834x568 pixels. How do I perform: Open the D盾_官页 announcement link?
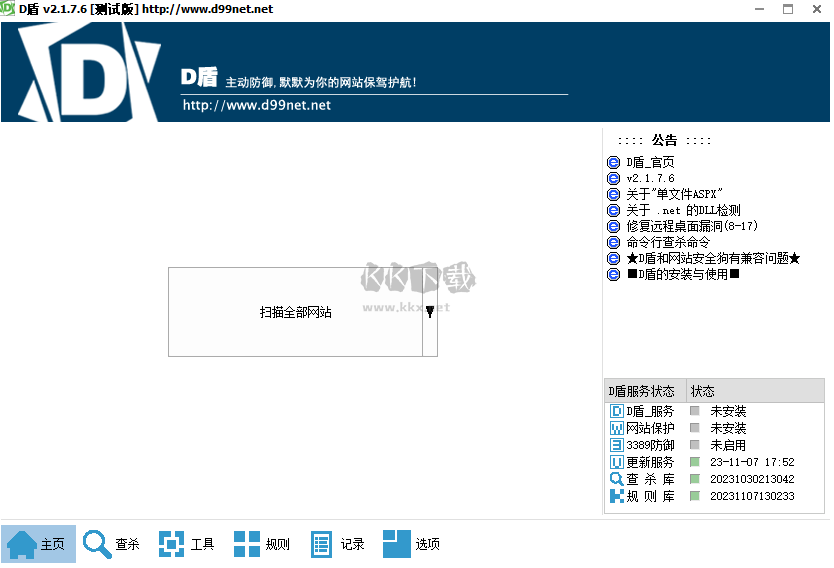click(x=650, y=163)
